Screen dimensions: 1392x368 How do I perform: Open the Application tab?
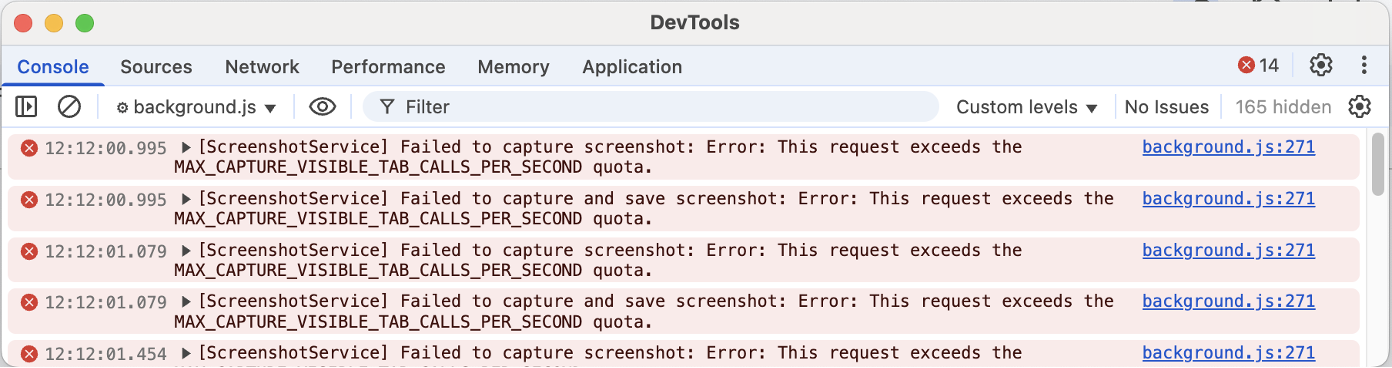(x=632, y=67)
